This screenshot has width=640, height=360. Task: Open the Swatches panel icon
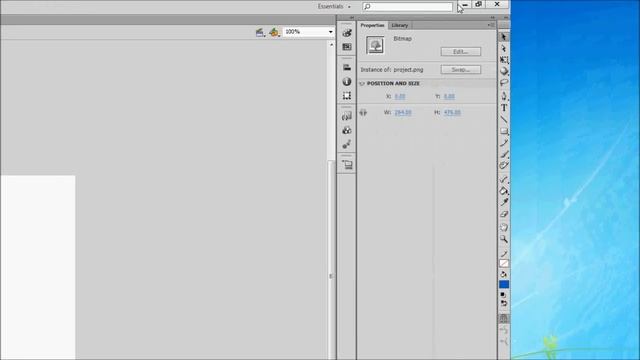(347, 47)
